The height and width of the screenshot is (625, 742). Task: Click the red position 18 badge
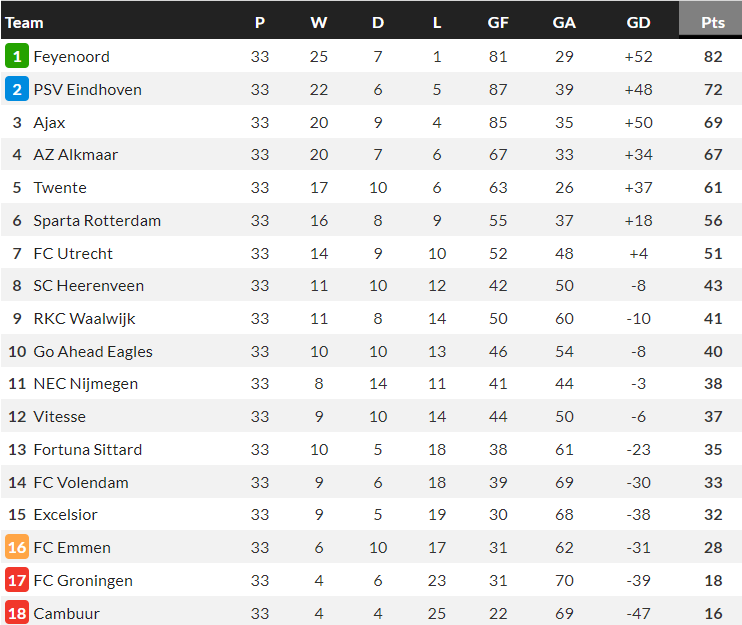click(x=17, y=613)
